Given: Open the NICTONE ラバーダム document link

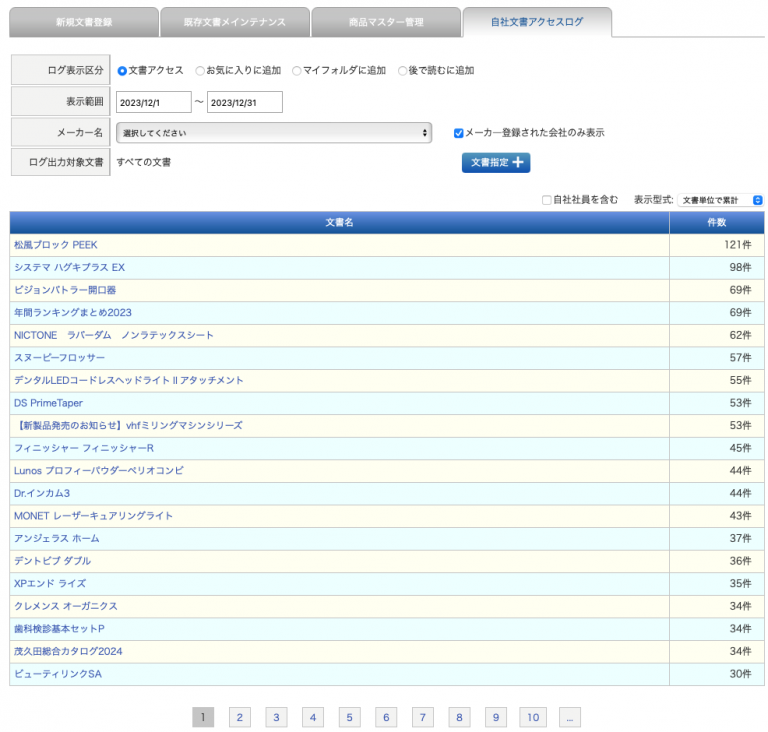Looking at the screenshot, I should 114,335.
